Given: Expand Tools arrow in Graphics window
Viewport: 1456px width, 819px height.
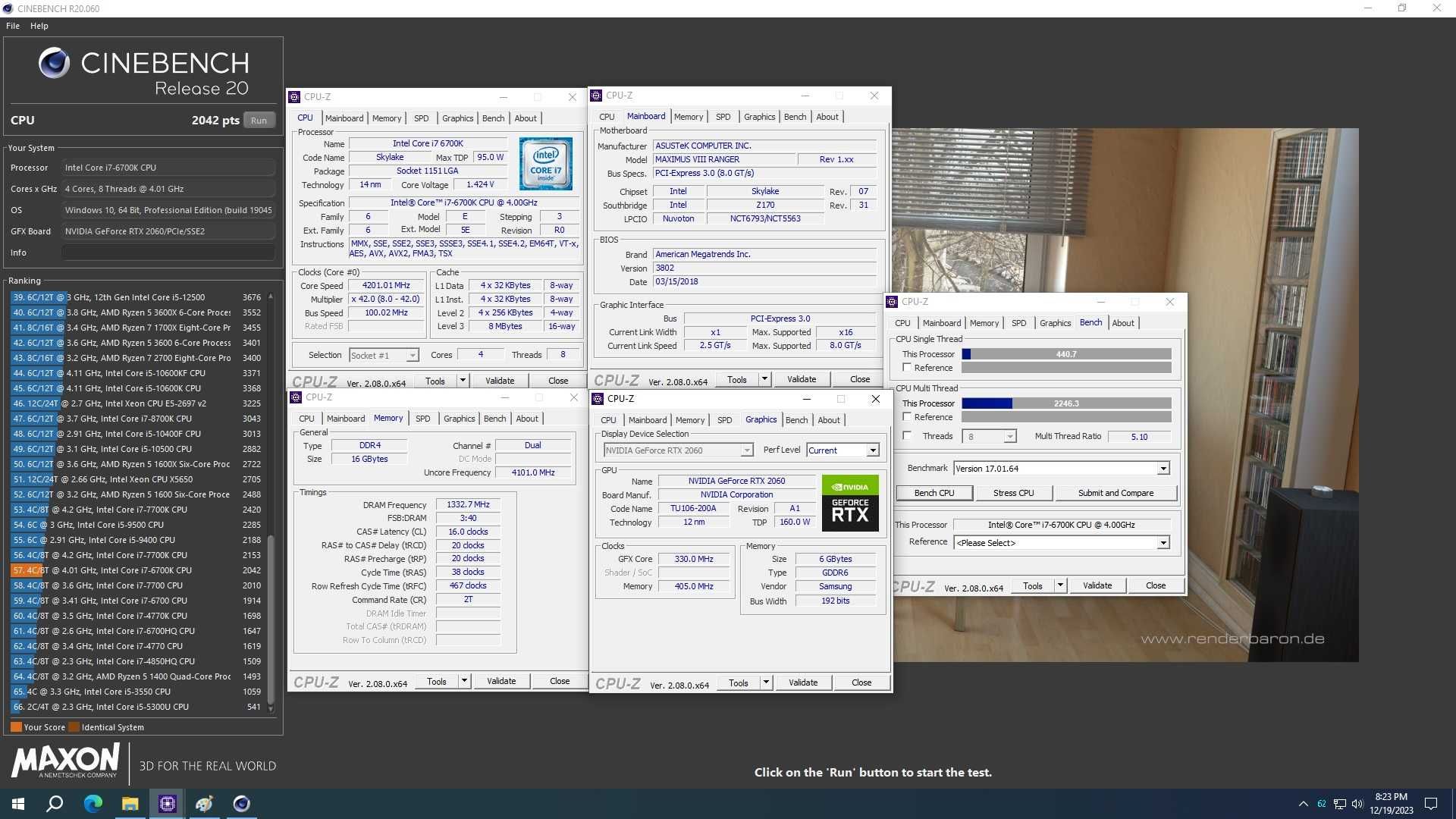Looking at the screenshot, I should click(x=766, y=682).
